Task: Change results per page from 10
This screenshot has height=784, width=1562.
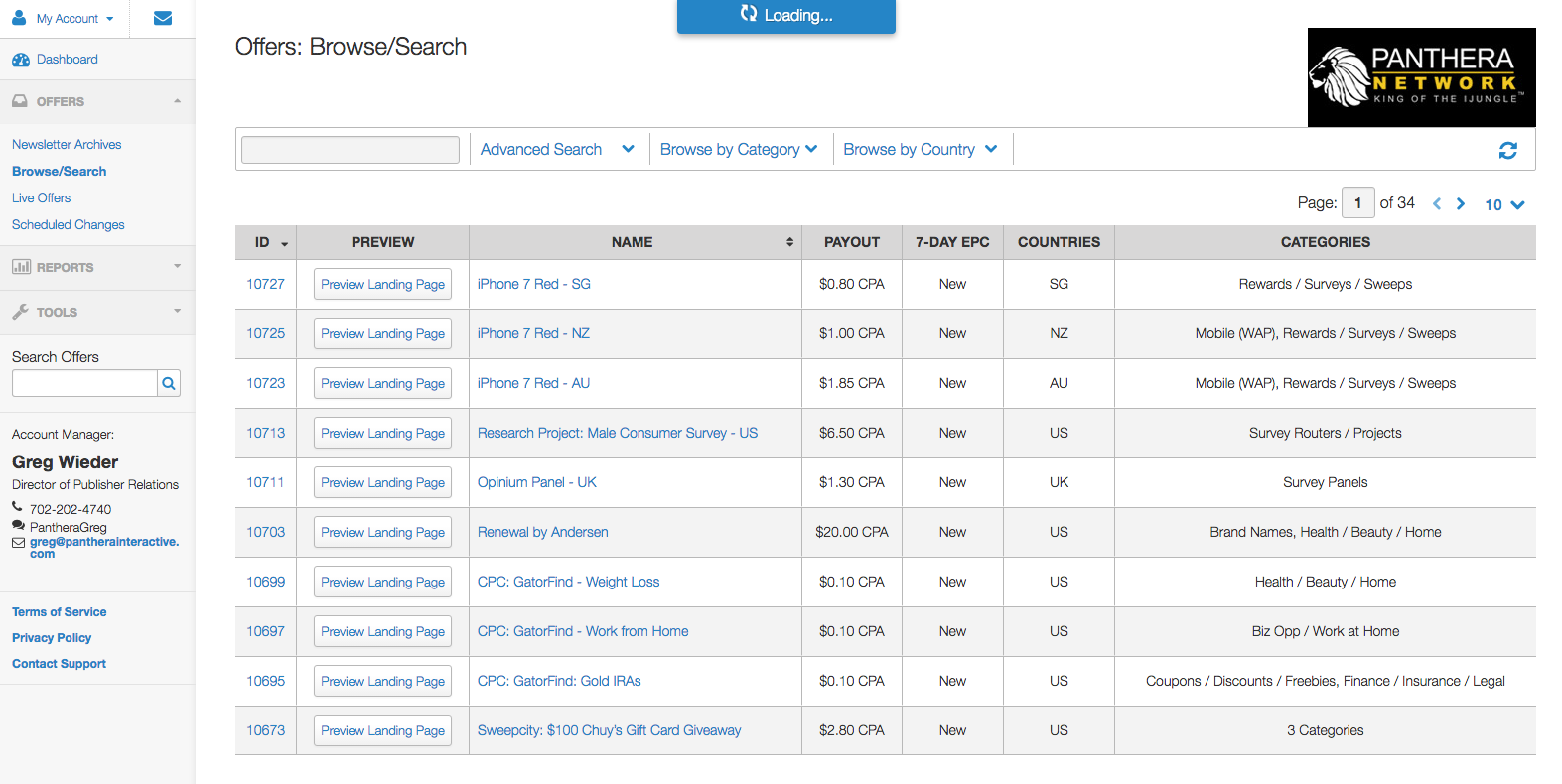Action: pyautogui.click(x=1503, y=205)
